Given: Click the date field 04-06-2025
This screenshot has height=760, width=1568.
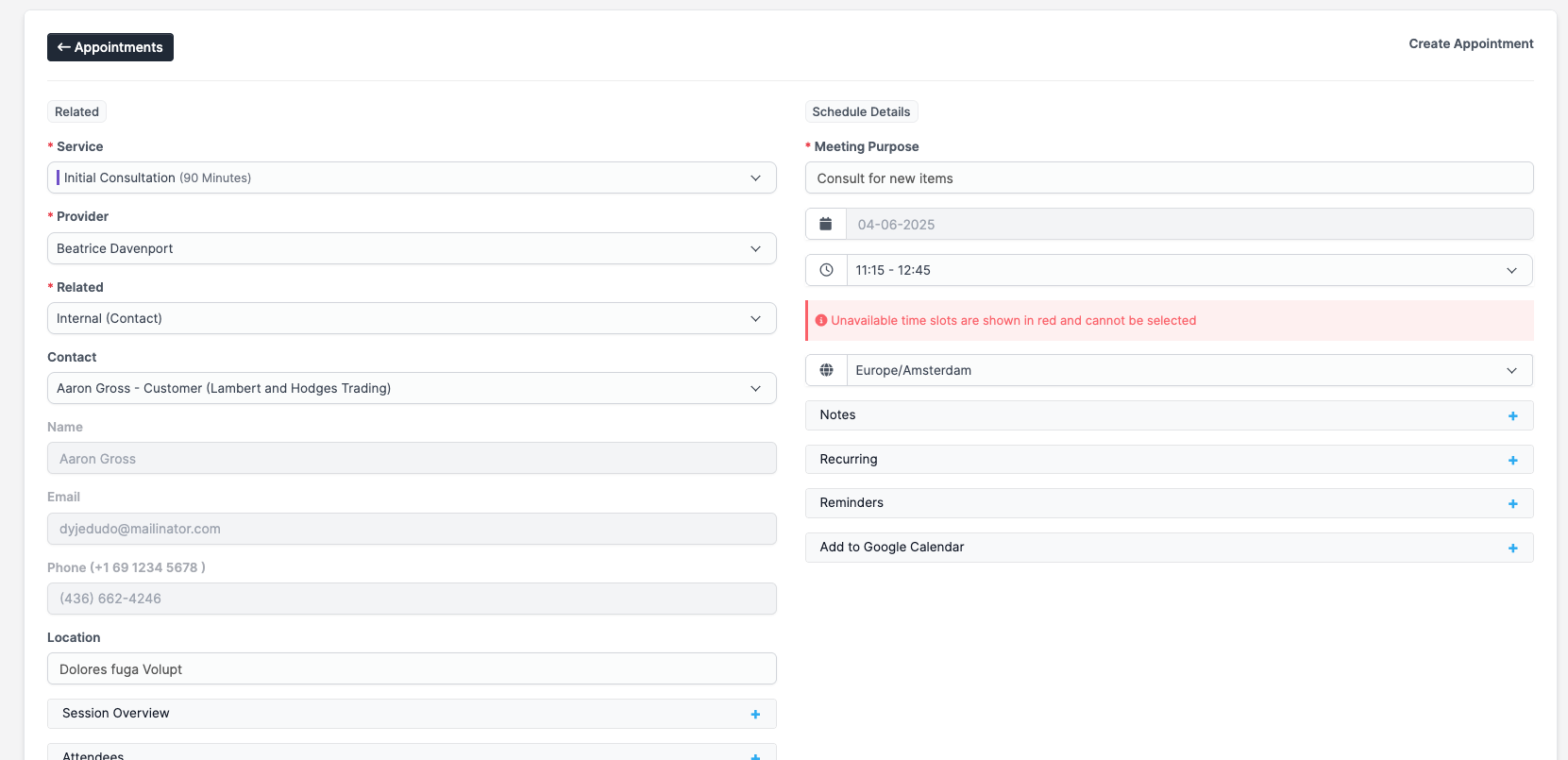Looking at the screenshot, I should pos(1189,225).
